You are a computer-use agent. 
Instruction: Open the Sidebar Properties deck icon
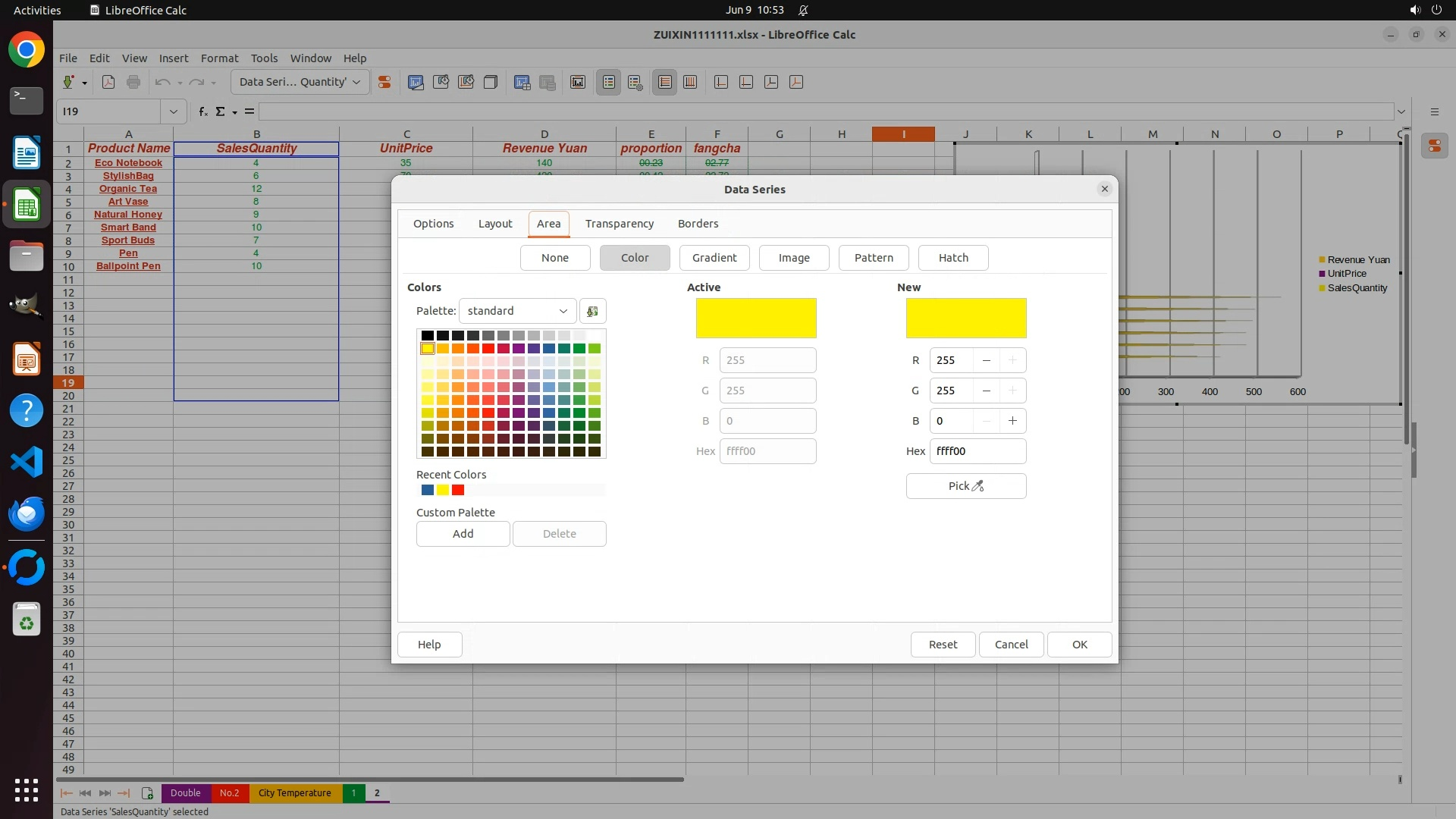(1434, 146)
